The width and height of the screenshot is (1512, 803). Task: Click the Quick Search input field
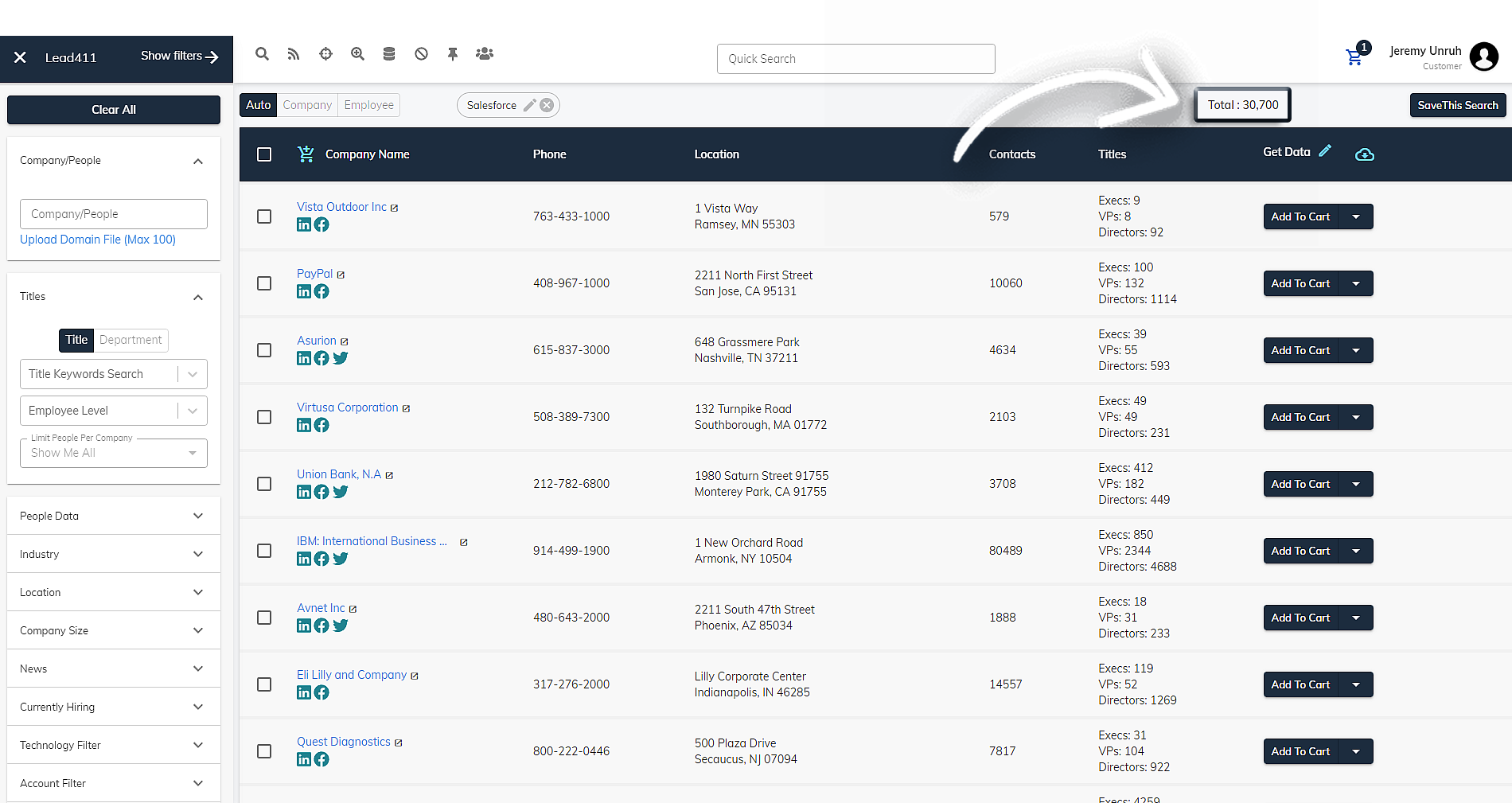click(855, 59)
